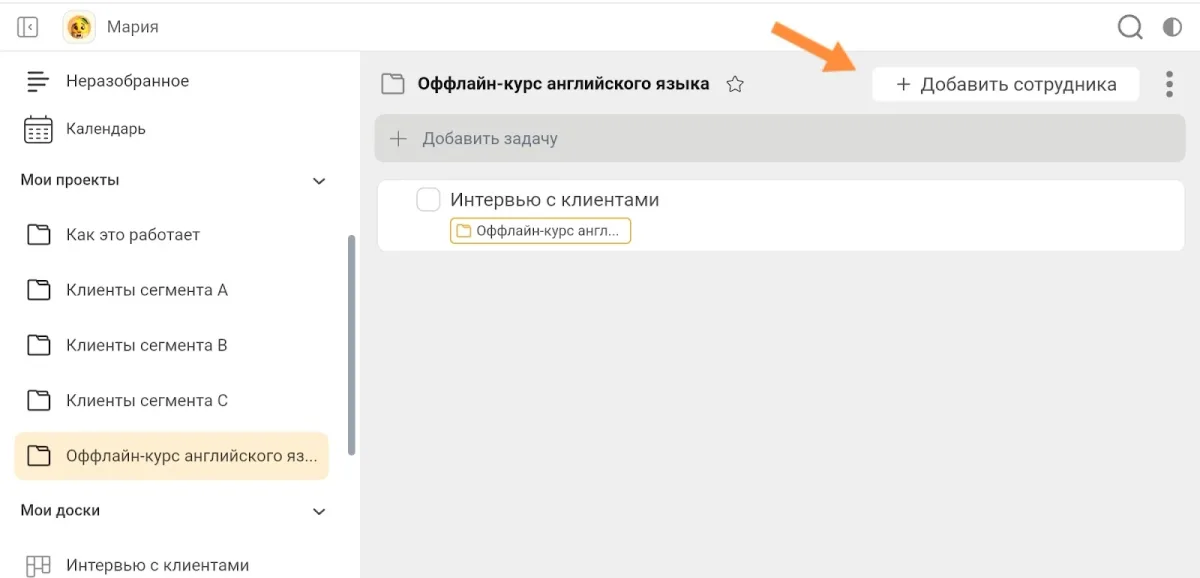
Task: Collapse the sidebar with the panel icon
Action: click(x=28, y=27)
